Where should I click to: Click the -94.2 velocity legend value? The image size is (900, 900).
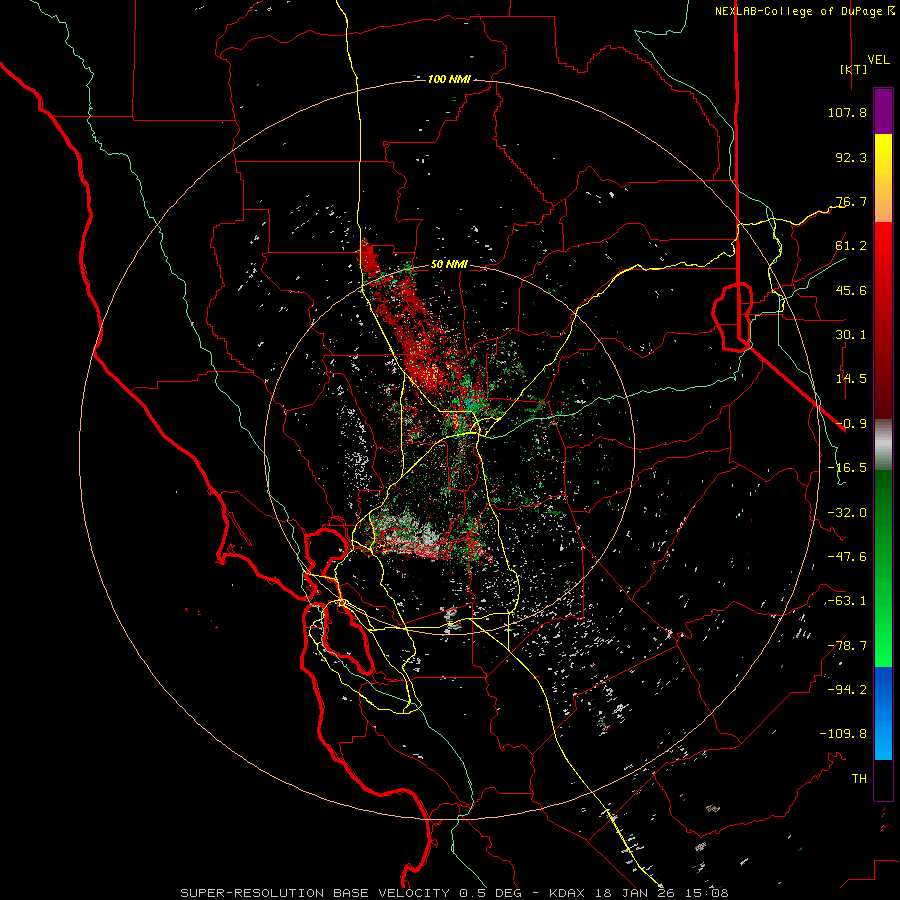tap(847, 690)
